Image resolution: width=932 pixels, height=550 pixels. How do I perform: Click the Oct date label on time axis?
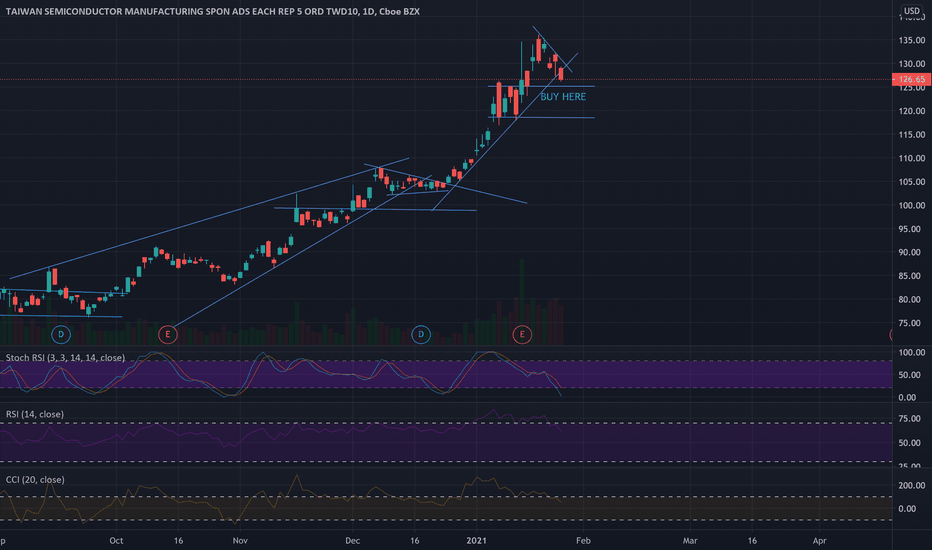click(x=116, y=540)
